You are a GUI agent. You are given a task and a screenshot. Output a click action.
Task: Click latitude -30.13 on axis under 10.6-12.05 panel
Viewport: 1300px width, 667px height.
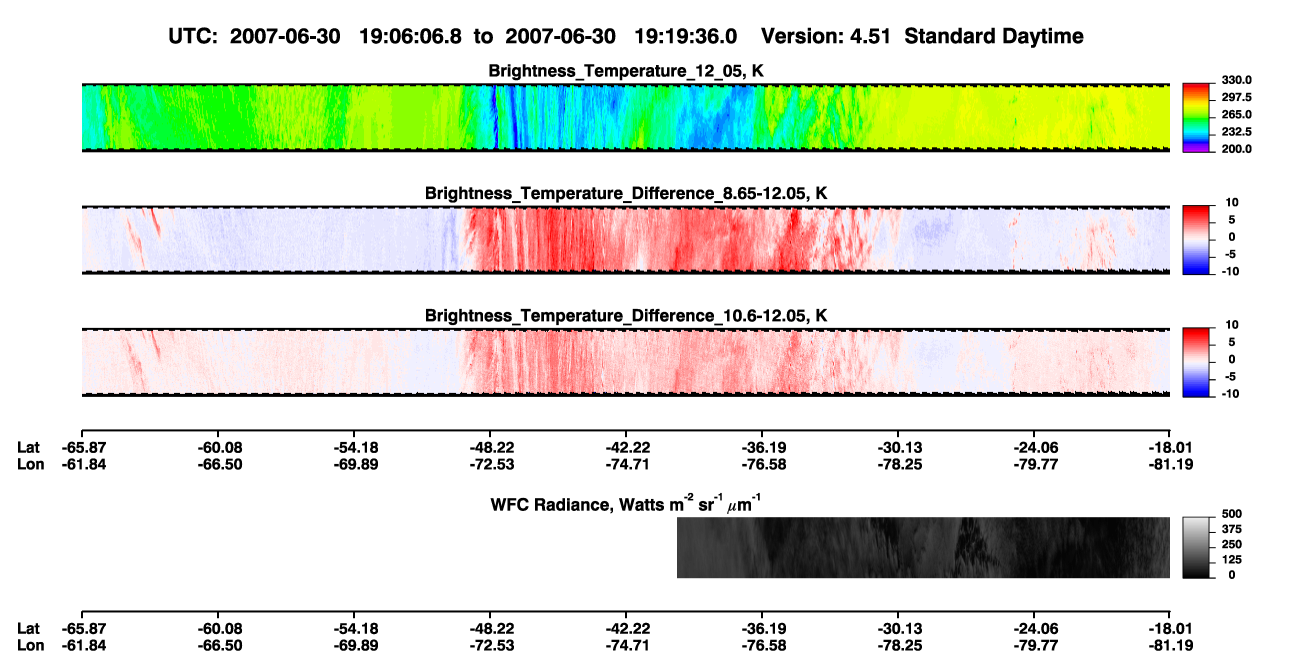click(x=900, y=447)
